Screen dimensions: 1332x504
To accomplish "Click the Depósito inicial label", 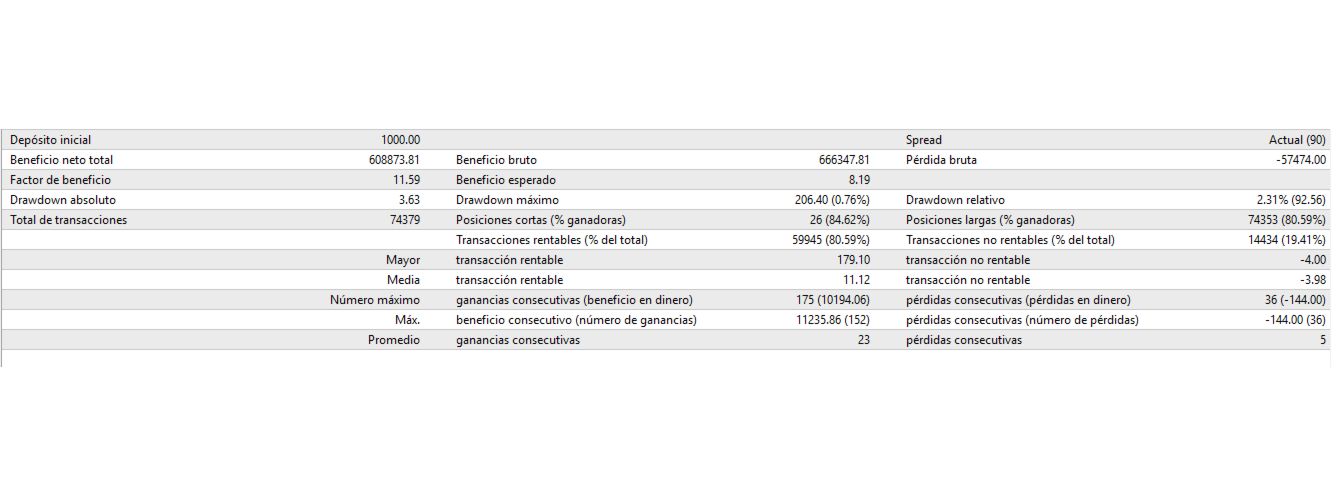I will tap(50, 140).
